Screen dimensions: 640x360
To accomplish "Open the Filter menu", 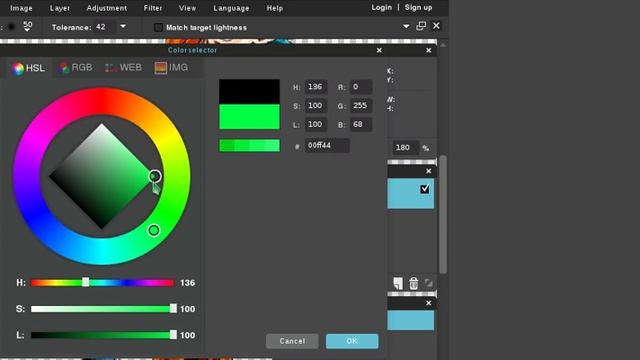I will pos(153,8).
